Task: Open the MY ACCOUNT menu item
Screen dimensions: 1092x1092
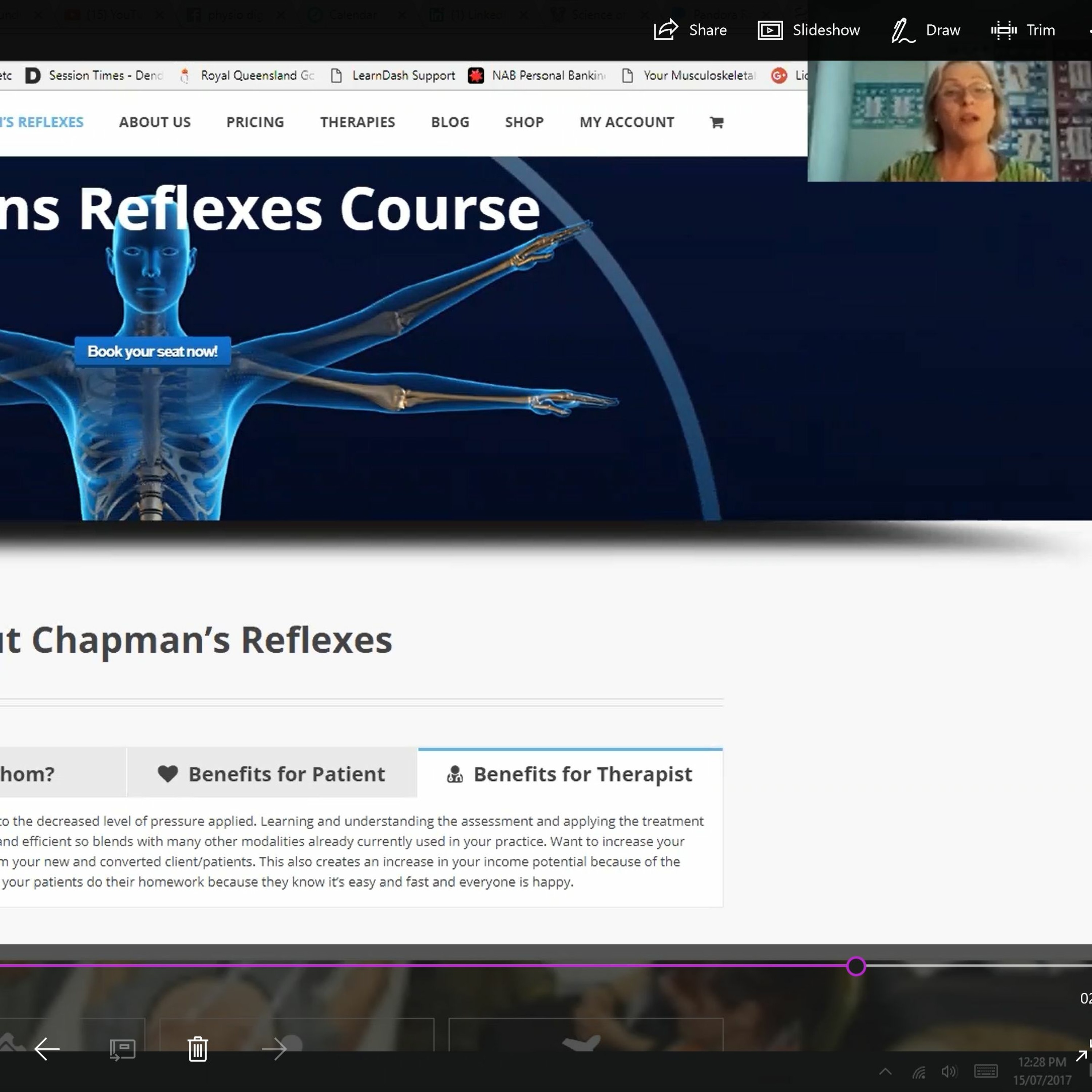Action: pyautogui.click(x=627, y=122)
